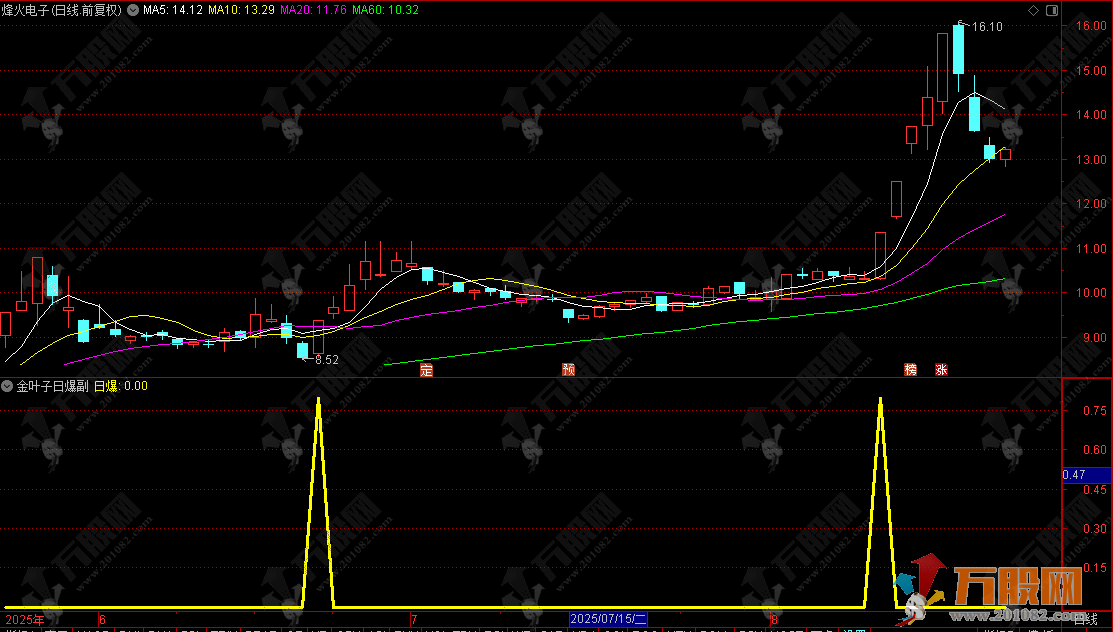Click the 榜 marker below the chart
This screenshot has width=1113, height=632.
pyautogui.click(x=910, y=369)
